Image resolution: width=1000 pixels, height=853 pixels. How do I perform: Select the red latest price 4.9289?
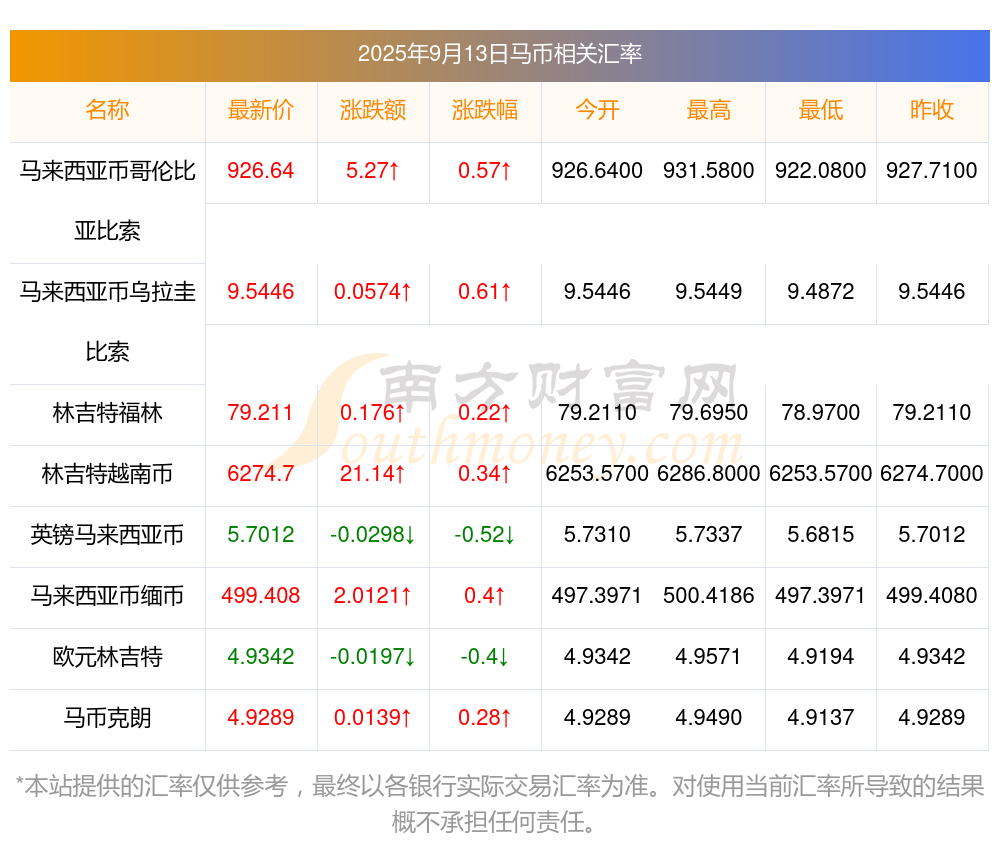(x=260, y=718)
